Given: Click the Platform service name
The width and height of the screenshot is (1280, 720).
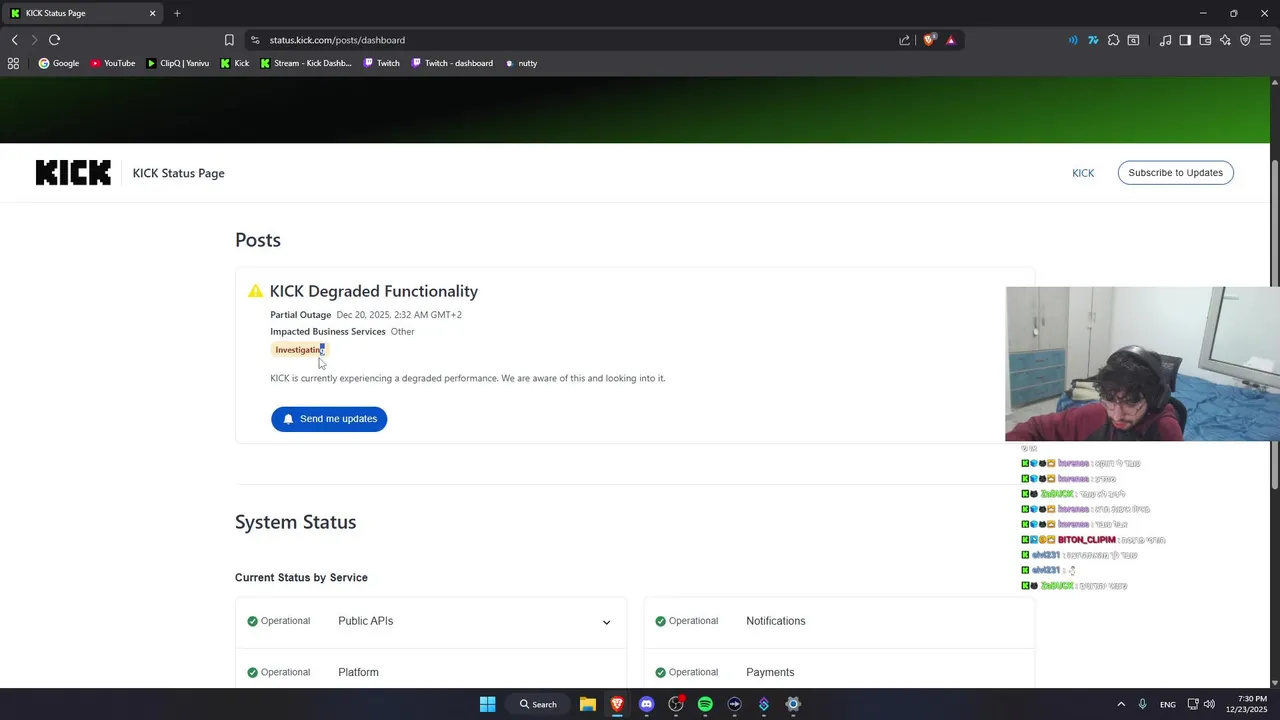Looking at the screenshot, I should [x=358, y=672].
